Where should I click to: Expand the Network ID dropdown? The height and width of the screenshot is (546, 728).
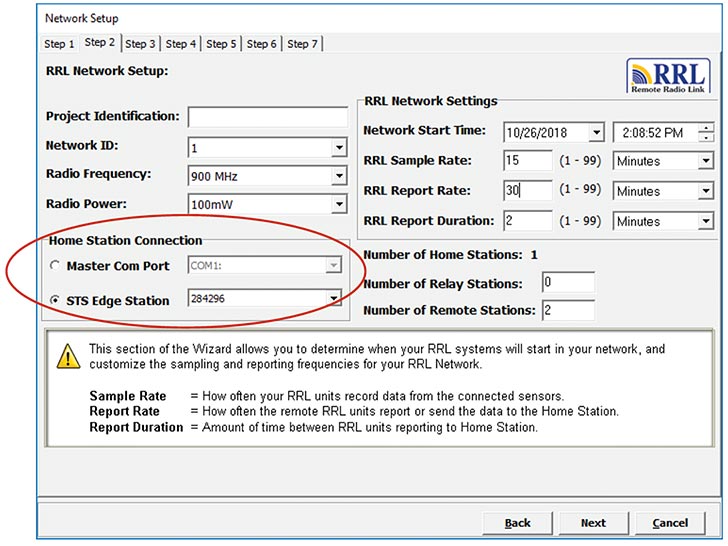coord(338,148)
